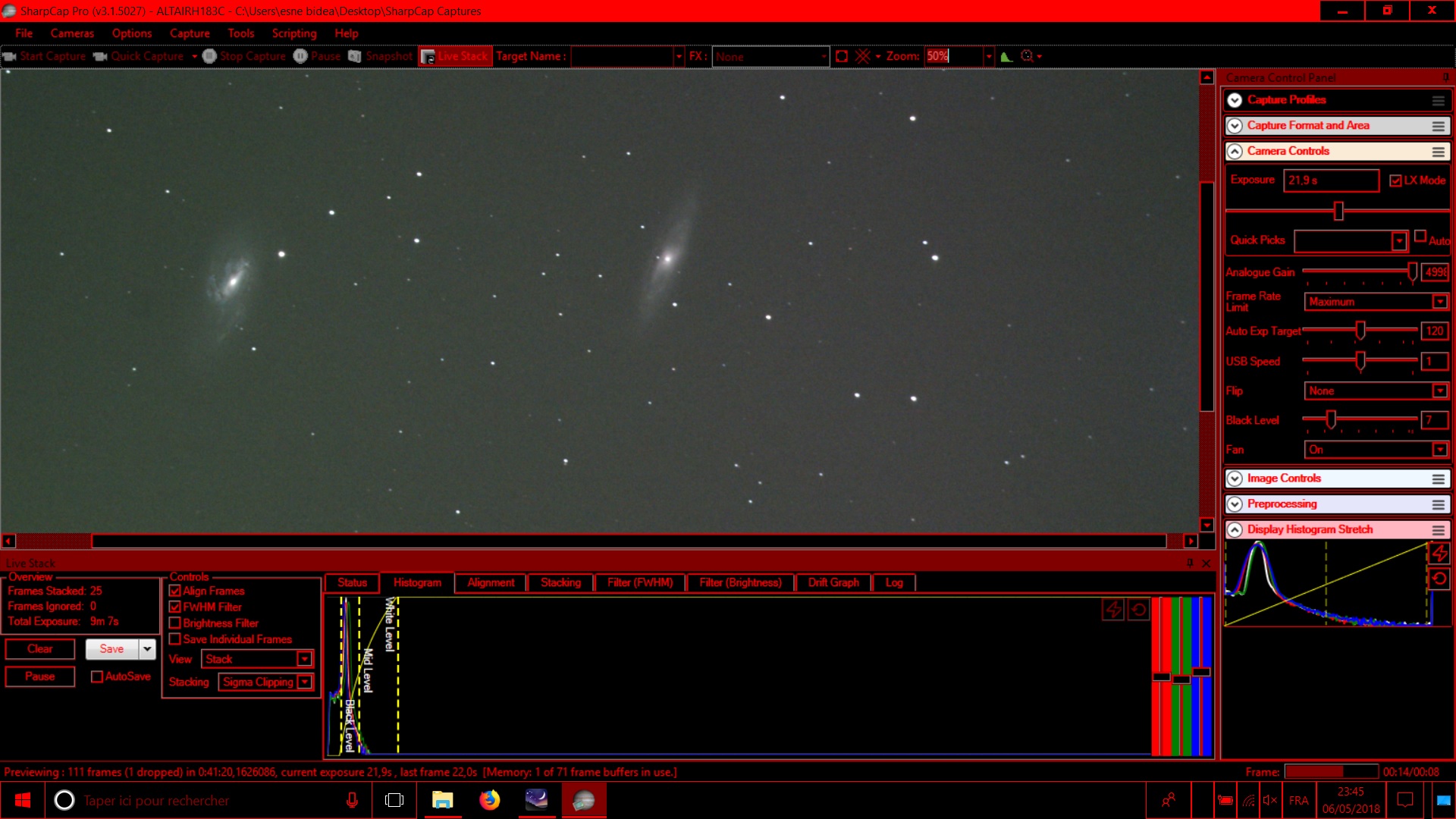Switch to the Drift Graph tab

833,582
